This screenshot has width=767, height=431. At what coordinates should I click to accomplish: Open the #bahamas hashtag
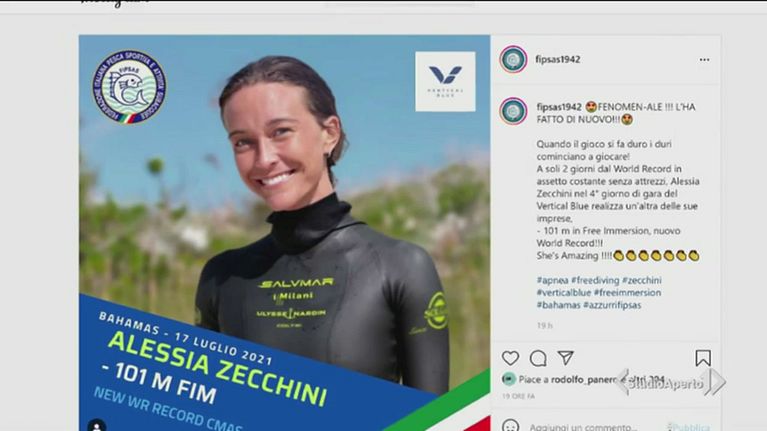click(x=558, y=305)
